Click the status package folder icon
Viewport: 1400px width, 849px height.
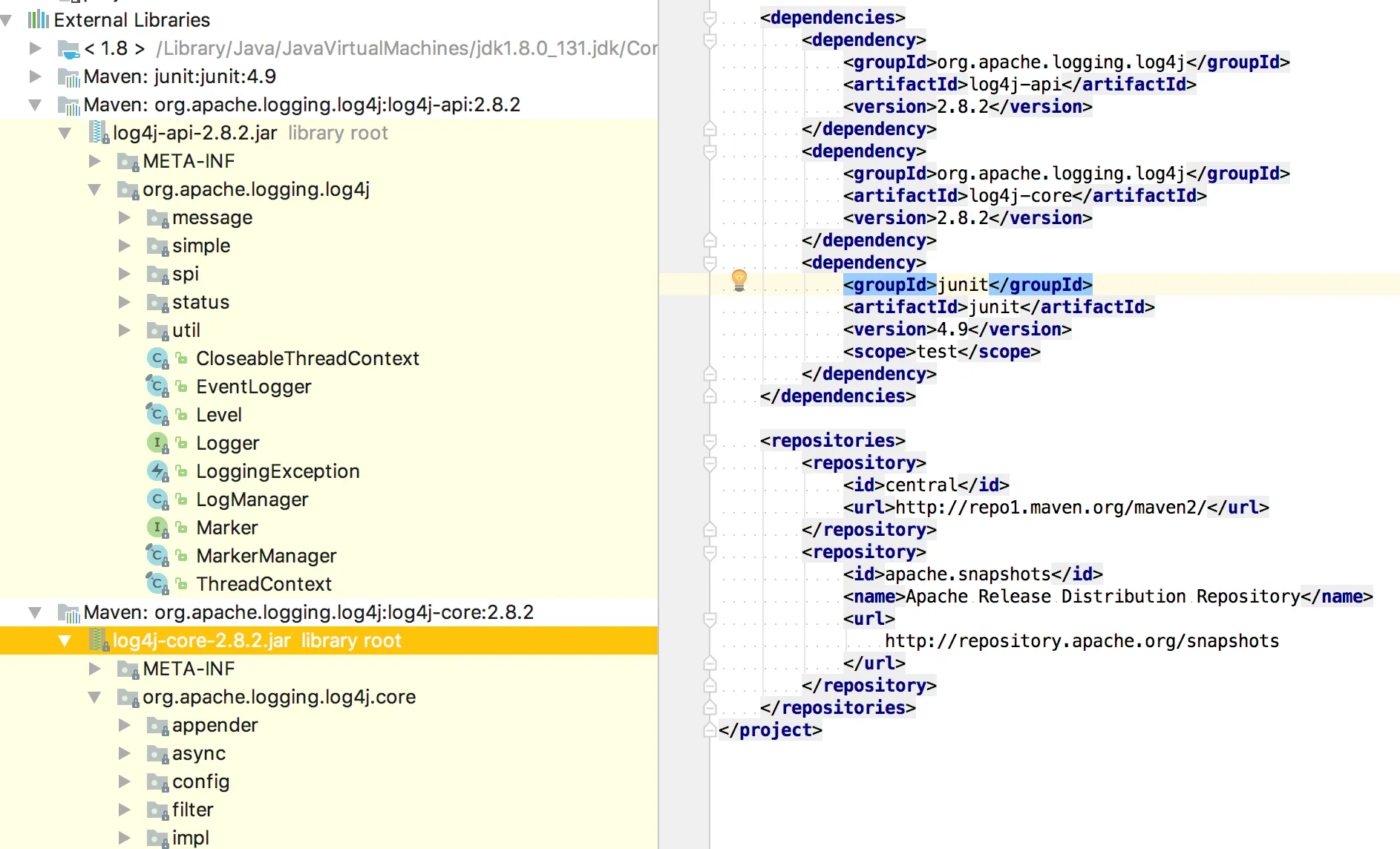pos(157,303)
